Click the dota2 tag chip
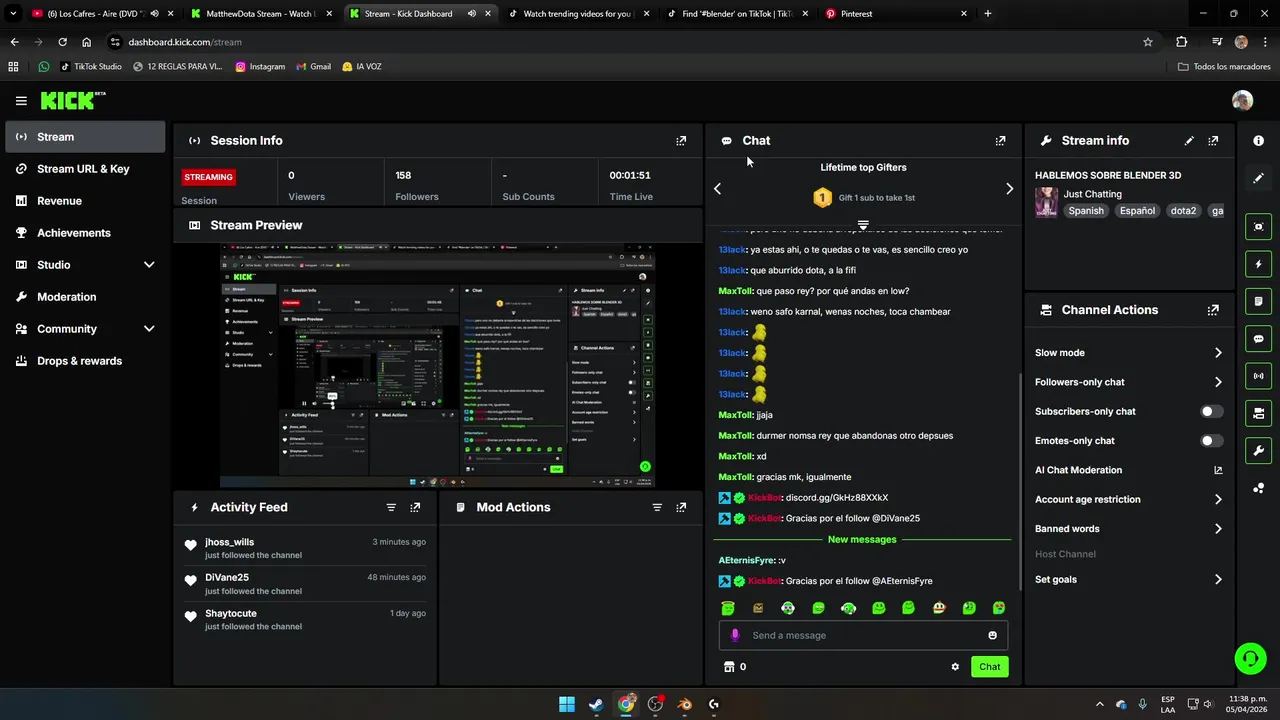The height and width of the screenshot is (720, 1280). pos(1183,211)
